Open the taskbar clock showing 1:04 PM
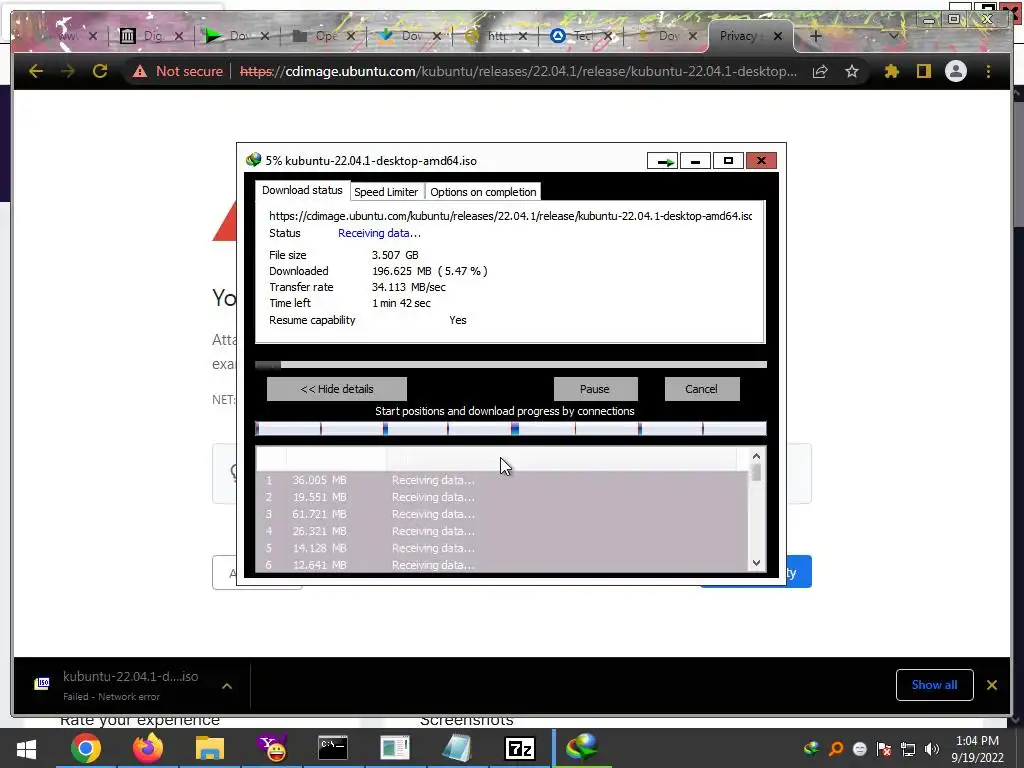 978,749
